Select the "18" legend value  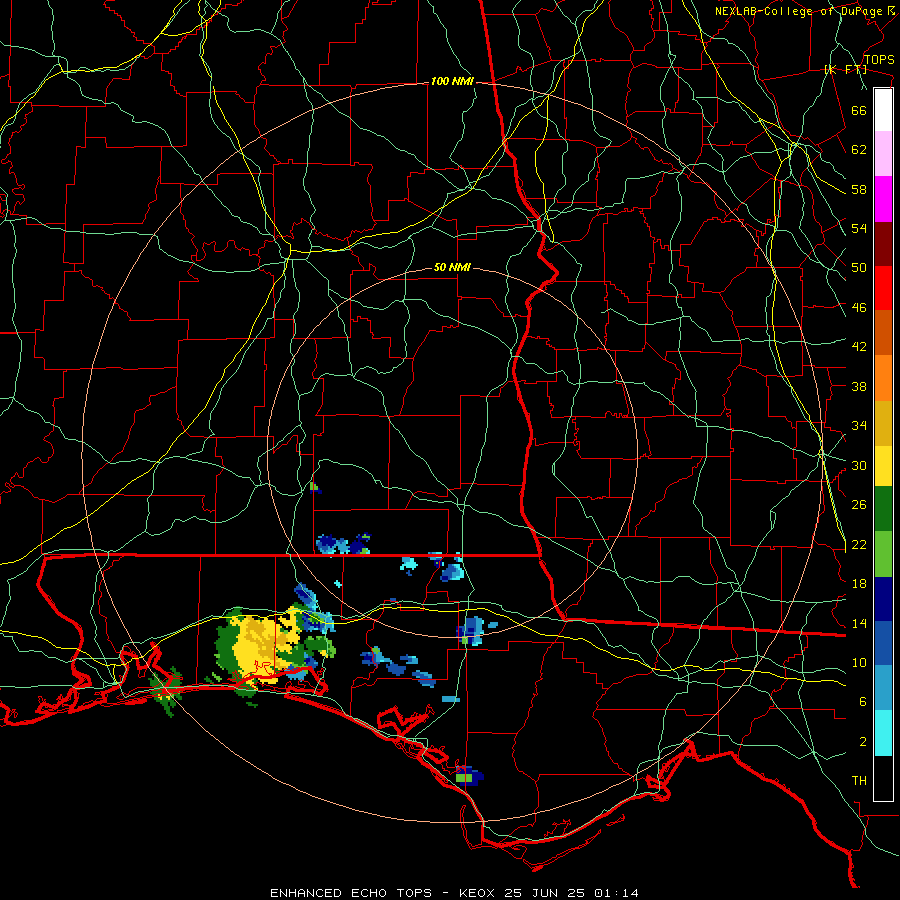point(859,584)
